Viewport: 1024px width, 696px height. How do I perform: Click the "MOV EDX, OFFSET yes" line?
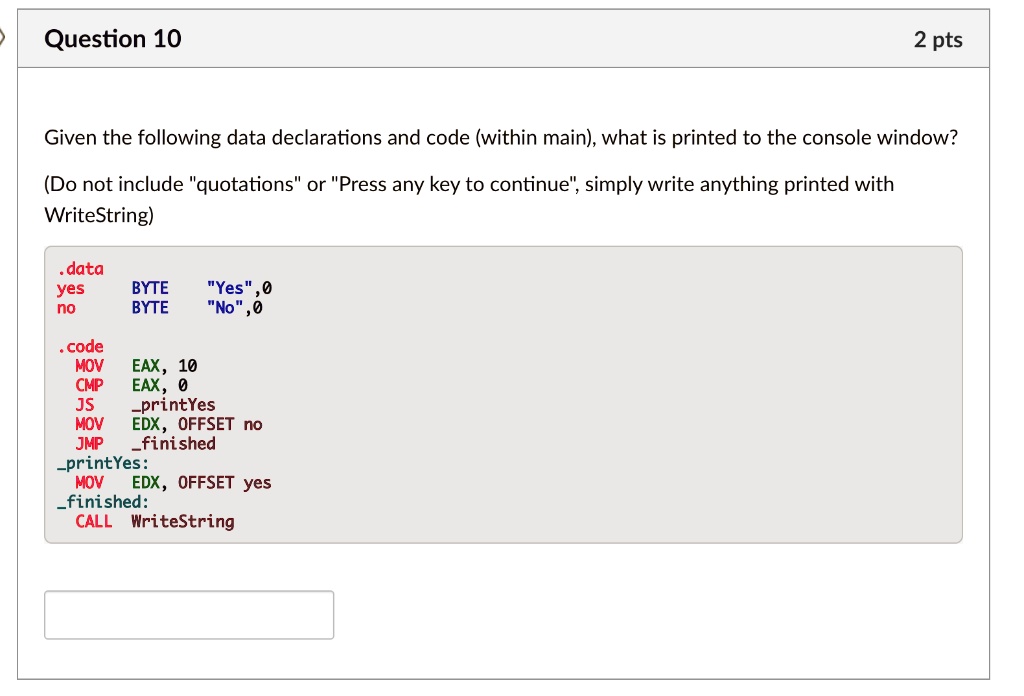tap(173, 482)
